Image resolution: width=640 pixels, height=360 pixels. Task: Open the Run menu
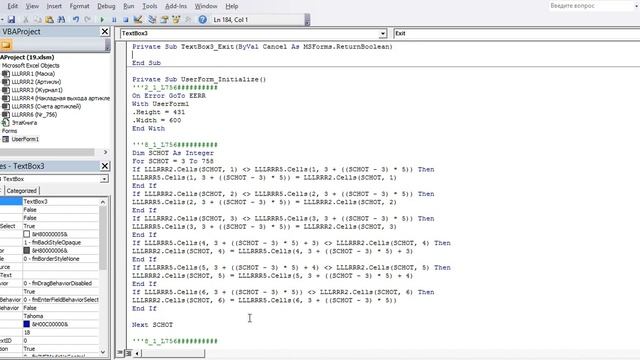point(129,6)
